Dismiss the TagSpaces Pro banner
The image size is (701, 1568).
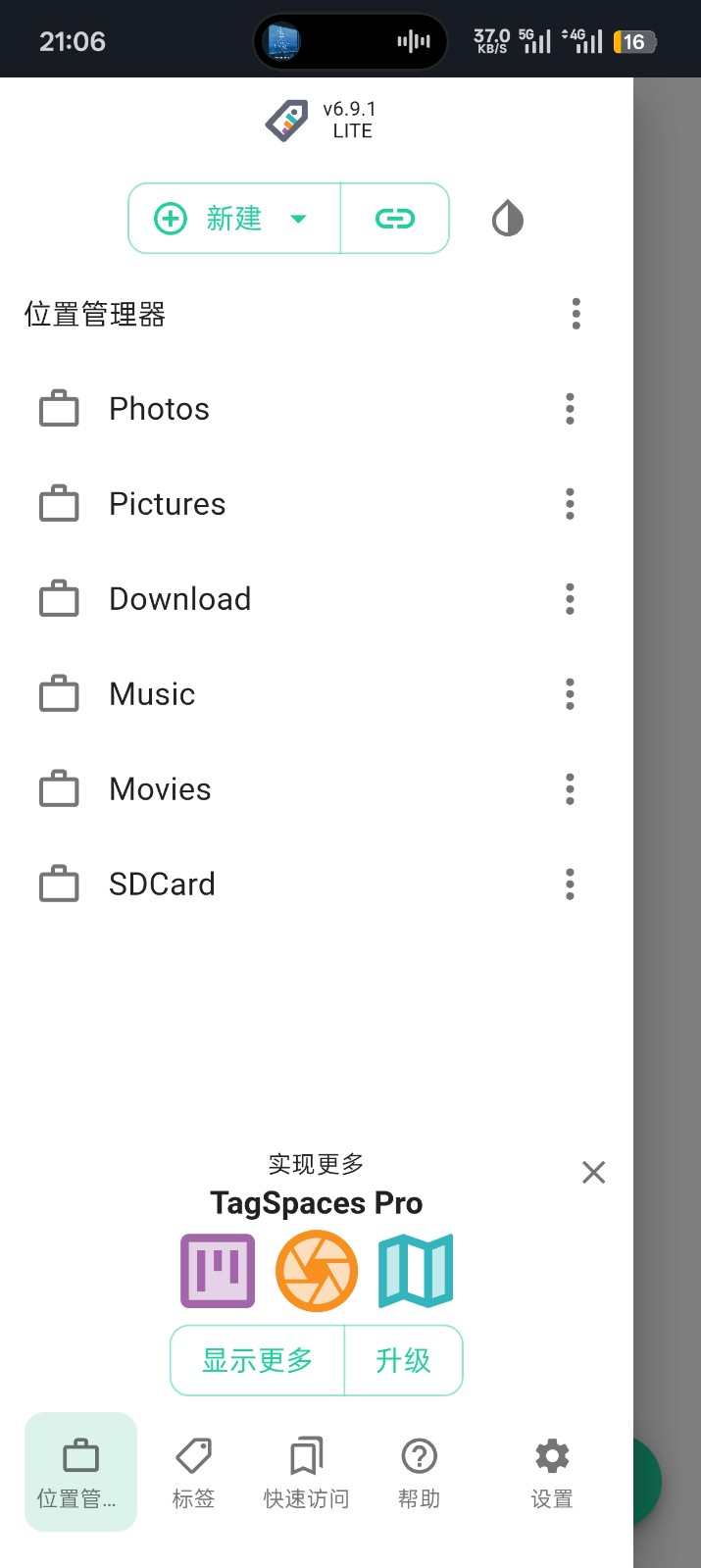593,1172
